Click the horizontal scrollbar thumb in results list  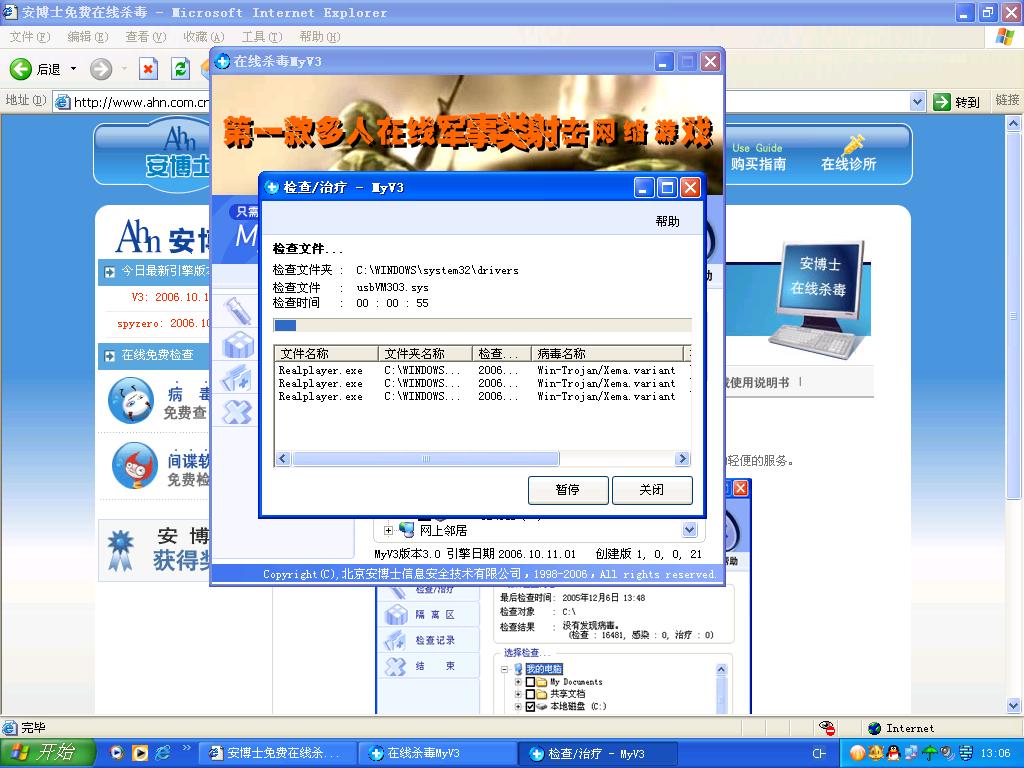pos(425,458)
